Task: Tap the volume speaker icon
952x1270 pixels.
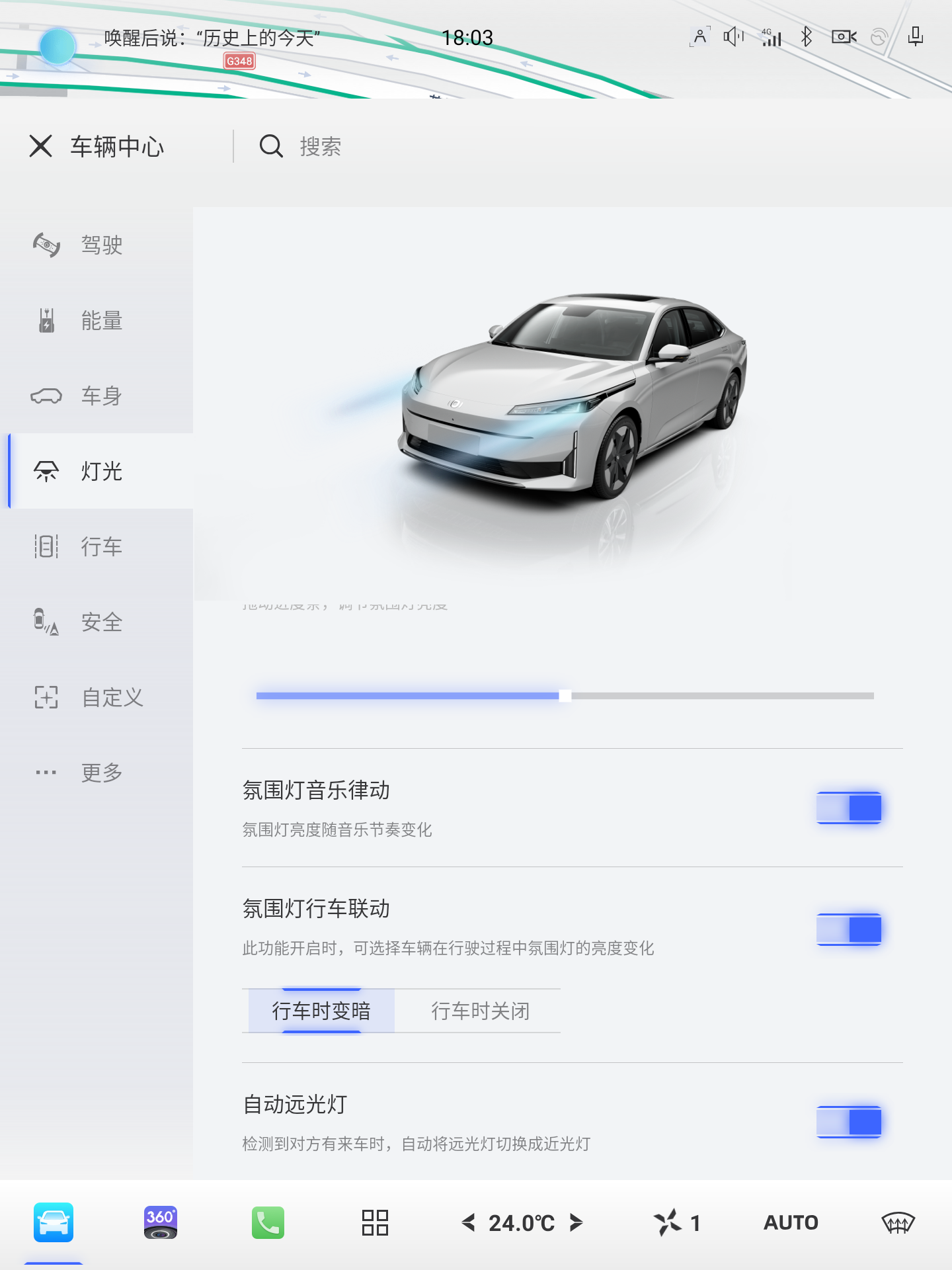Action: click(733, 37)
